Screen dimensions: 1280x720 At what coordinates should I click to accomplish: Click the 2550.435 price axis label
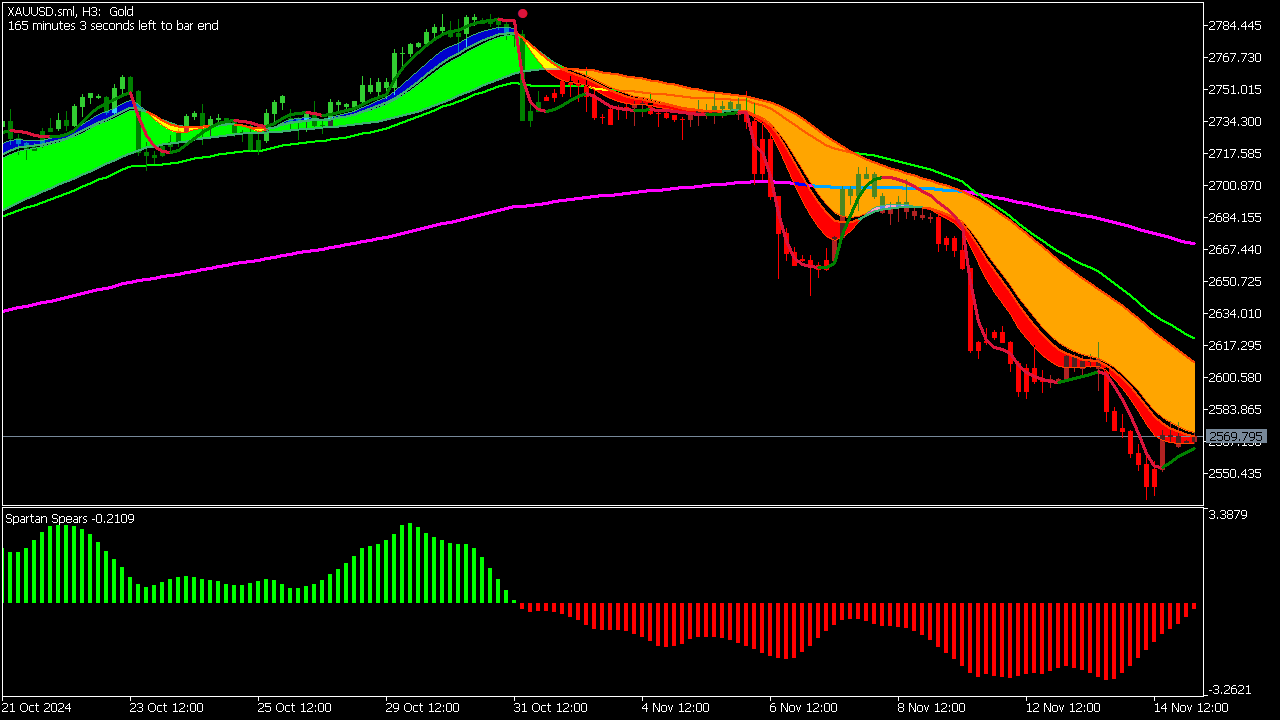point(1236,473)
